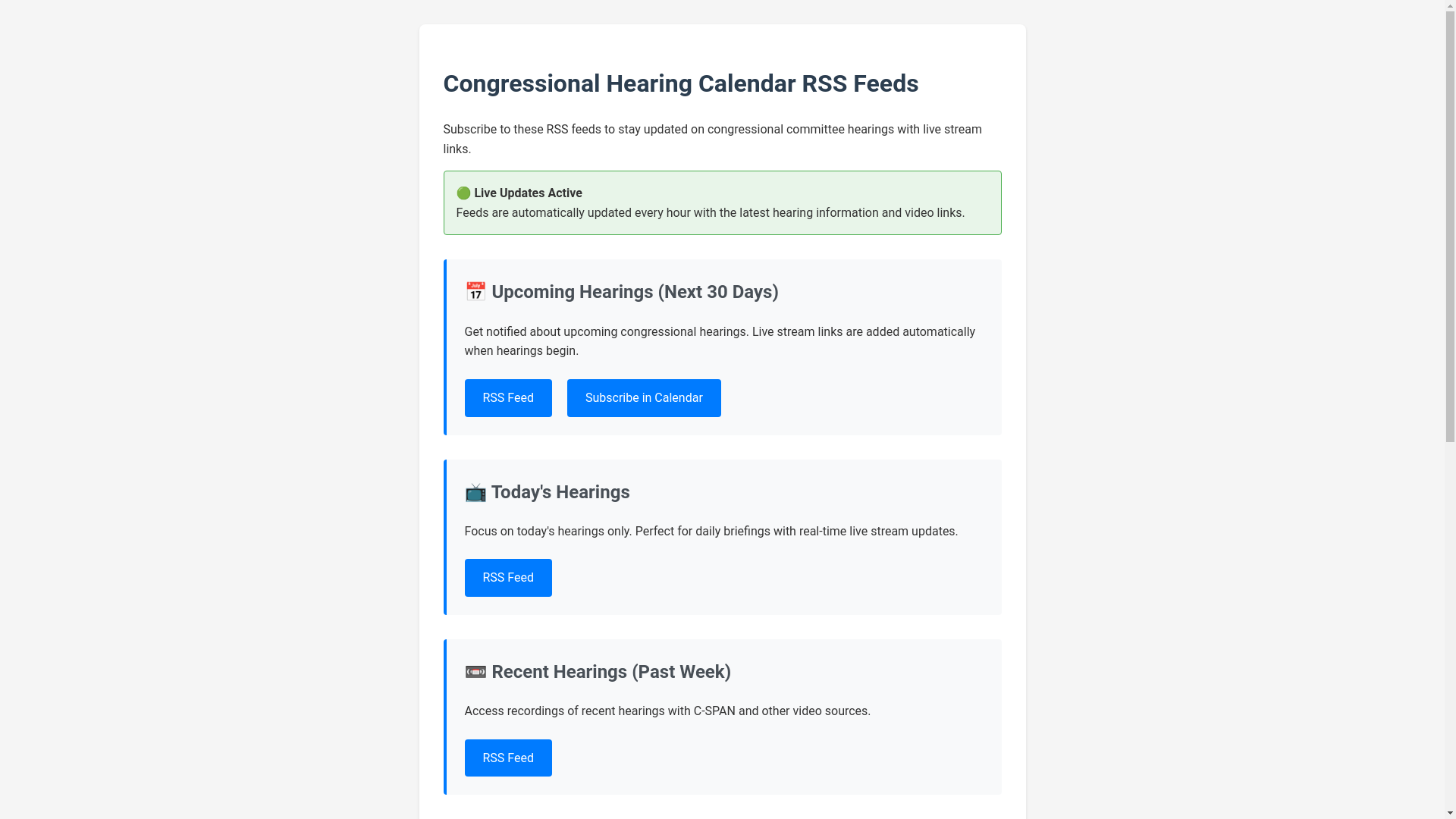Click the 'Feeds are automatically updated every hour' text
The width and height of the screenshot is (1456, 819).
(711, 213)
